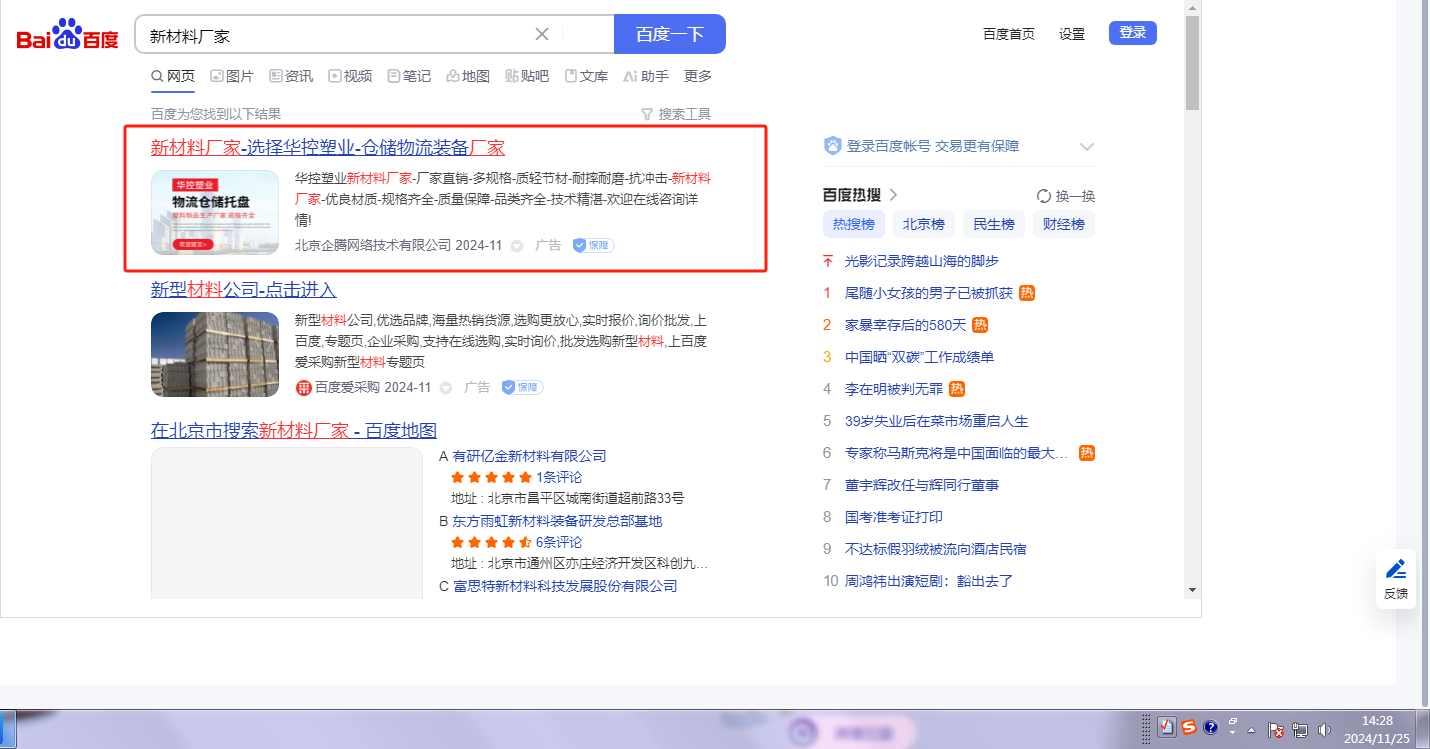Viewport: 1430px width, 749px height.
Task: Click the Baidu logo
Action: 67,36
